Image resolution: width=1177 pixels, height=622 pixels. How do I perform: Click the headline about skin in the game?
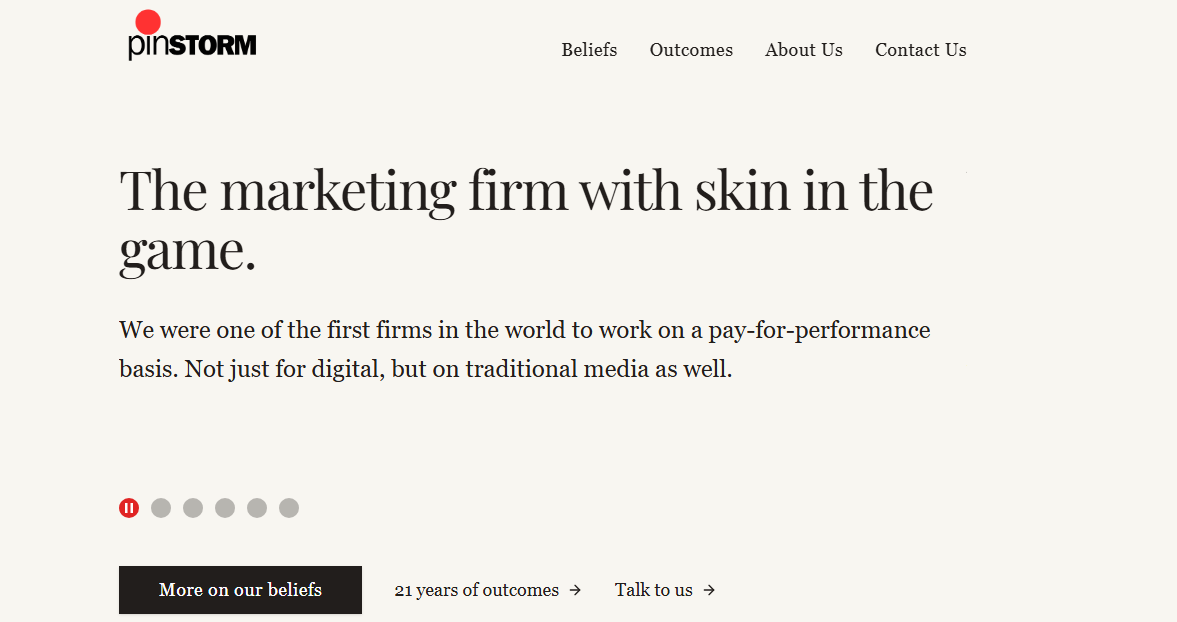526,220
